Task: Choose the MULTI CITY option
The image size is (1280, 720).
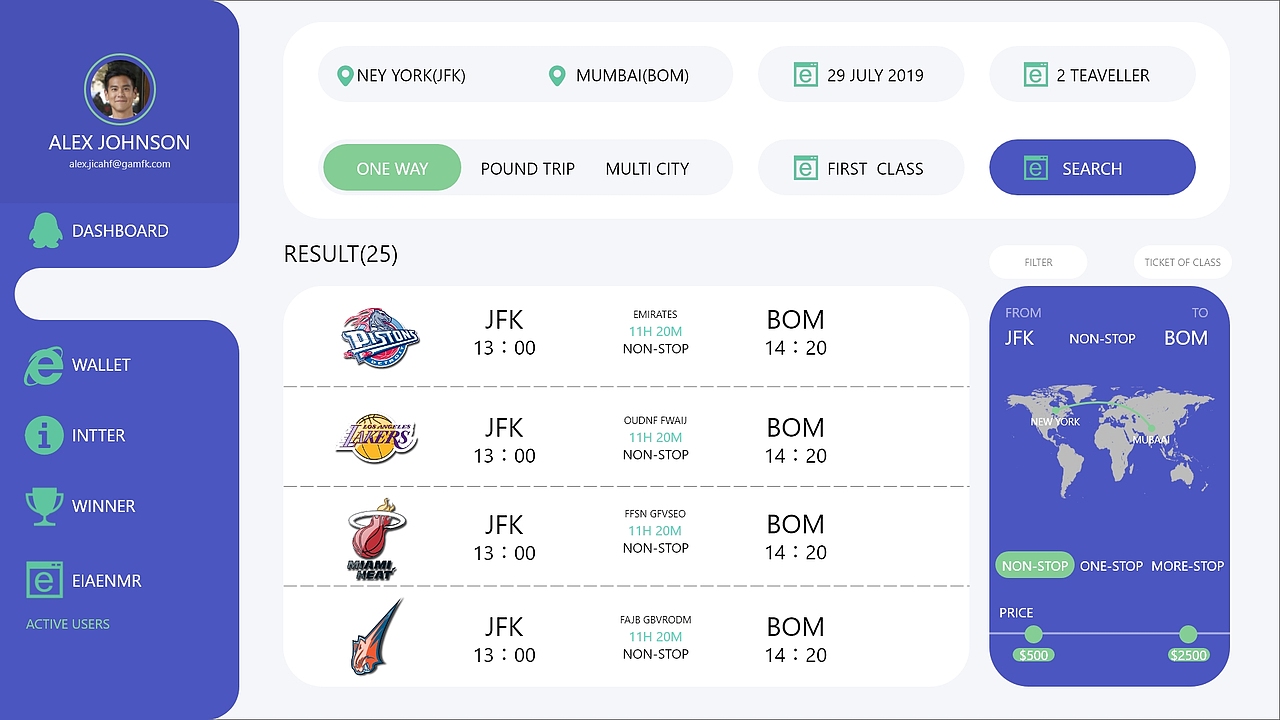Action: 647,169
